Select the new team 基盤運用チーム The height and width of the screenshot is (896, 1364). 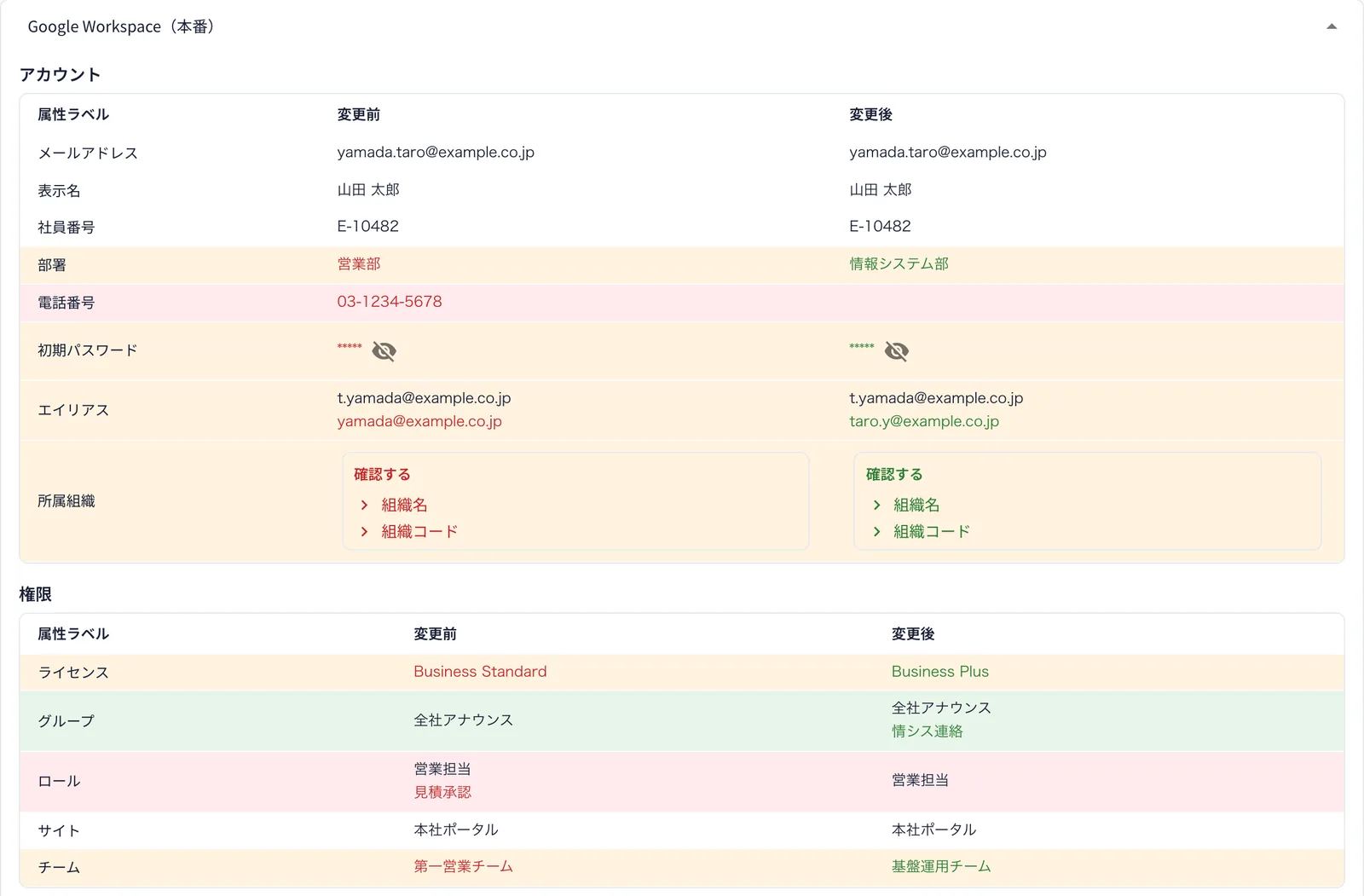tap(941, 866)
